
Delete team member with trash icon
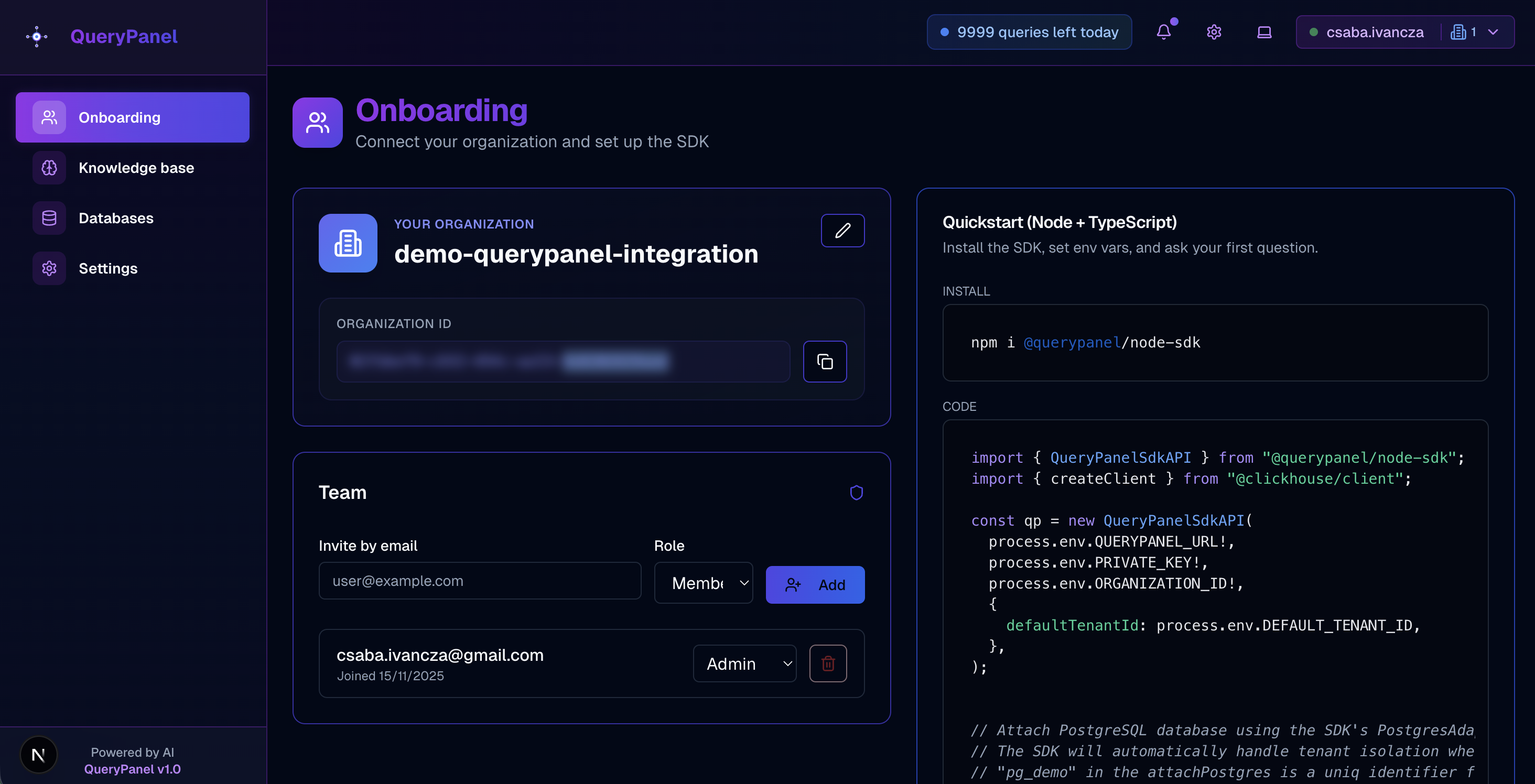[x=828, y=663]
